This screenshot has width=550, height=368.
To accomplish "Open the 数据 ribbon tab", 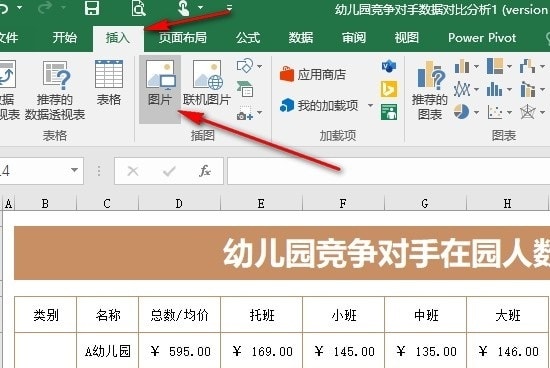I will click(301, 38).
